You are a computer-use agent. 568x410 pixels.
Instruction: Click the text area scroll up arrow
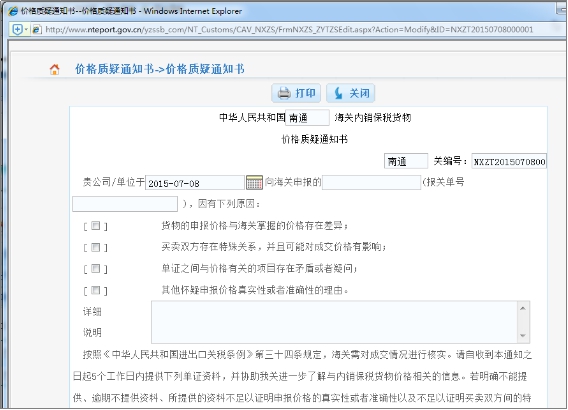pyautogui.click(x=523, y=308)
